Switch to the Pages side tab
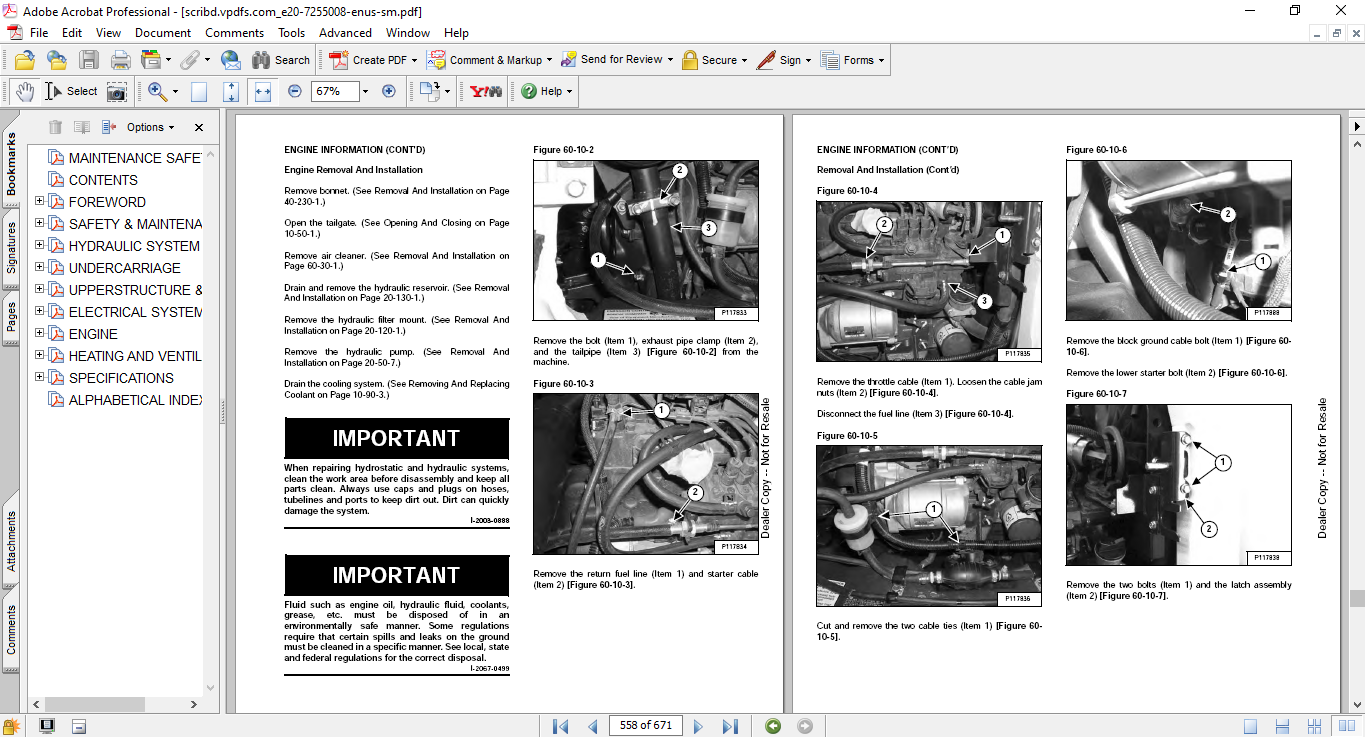 coord(11,315)
